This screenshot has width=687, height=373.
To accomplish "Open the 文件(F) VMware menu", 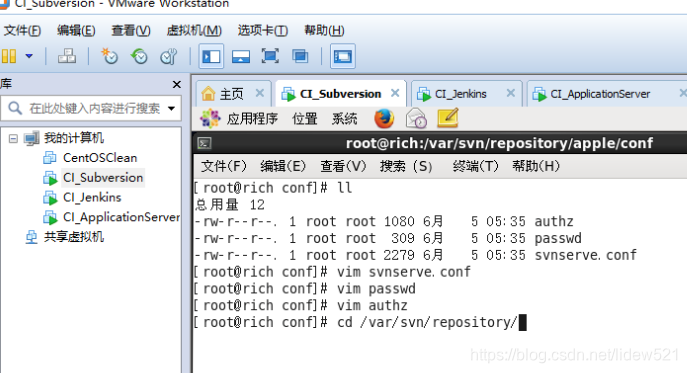I will coord(22,30).
